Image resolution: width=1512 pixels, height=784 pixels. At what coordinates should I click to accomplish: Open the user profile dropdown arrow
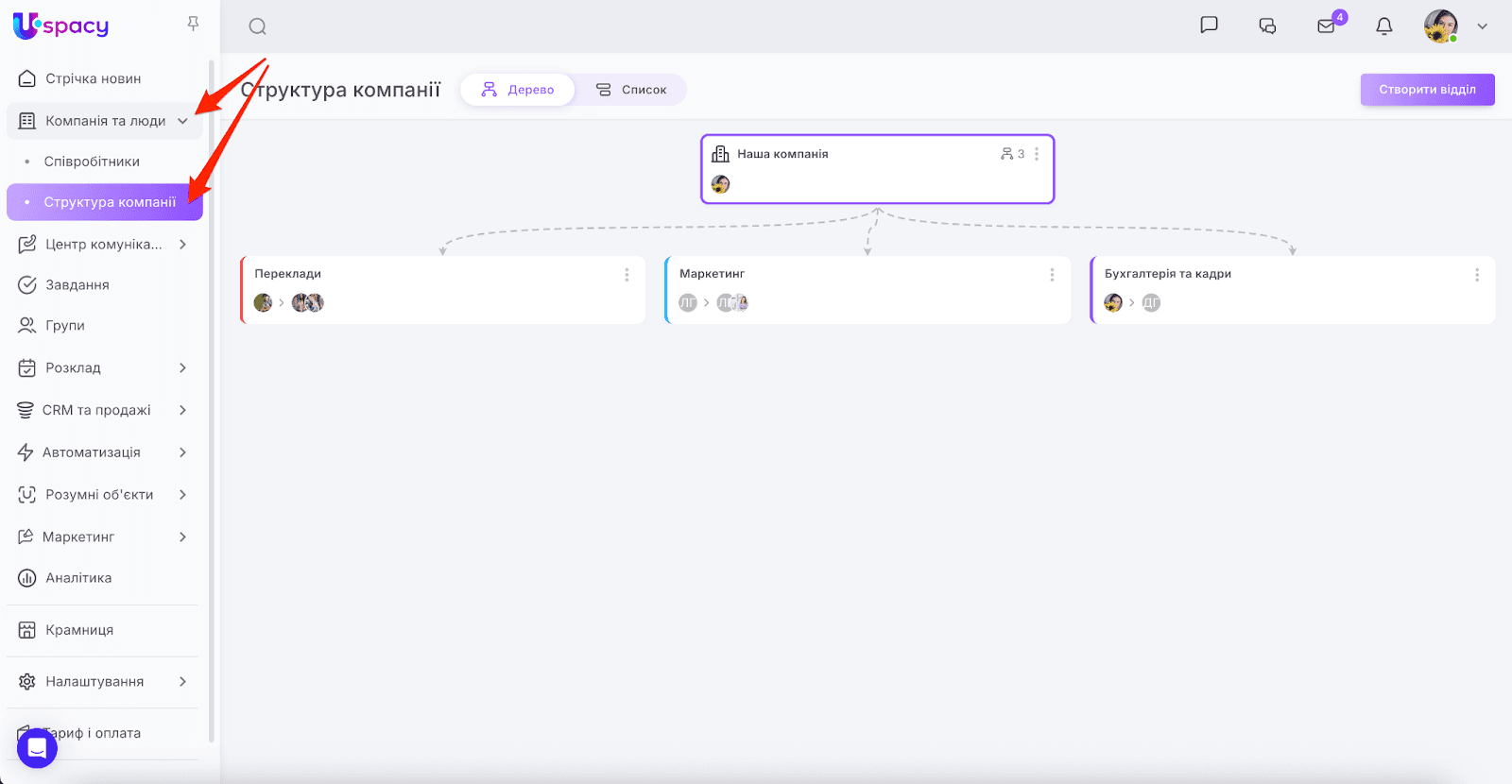tap(1482, 26)
